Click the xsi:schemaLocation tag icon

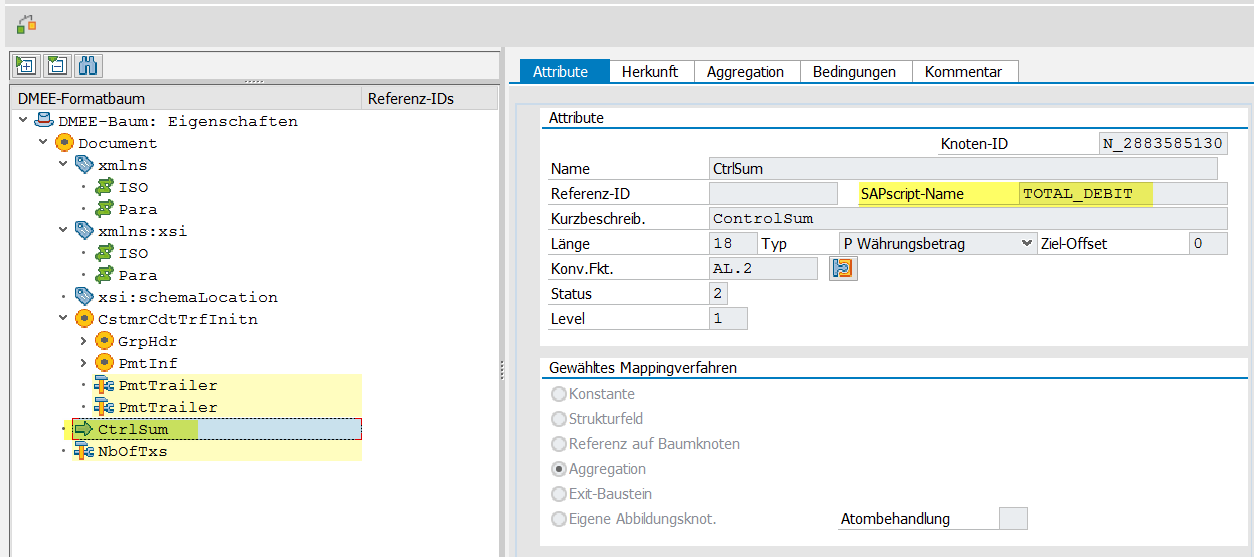[x=84, y=297]
